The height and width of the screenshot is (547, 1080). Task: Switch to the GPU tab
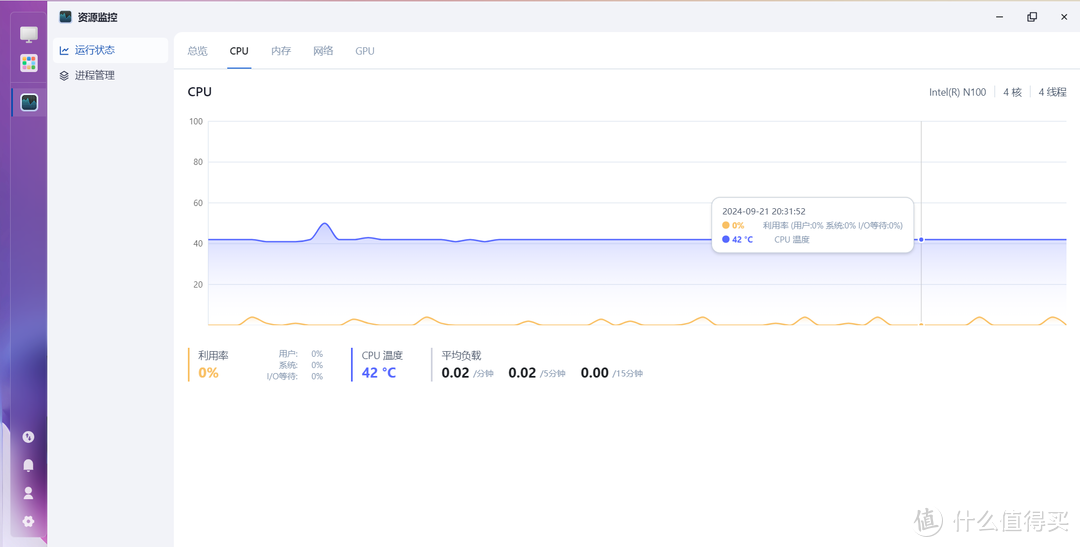coord(365,51)
